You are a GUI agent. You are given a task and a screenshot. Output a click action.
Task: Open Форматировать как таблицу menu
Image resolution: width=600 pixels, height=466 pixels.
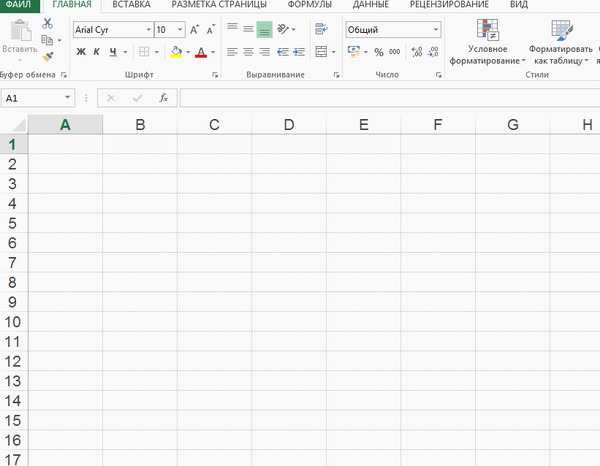[561, 42]
